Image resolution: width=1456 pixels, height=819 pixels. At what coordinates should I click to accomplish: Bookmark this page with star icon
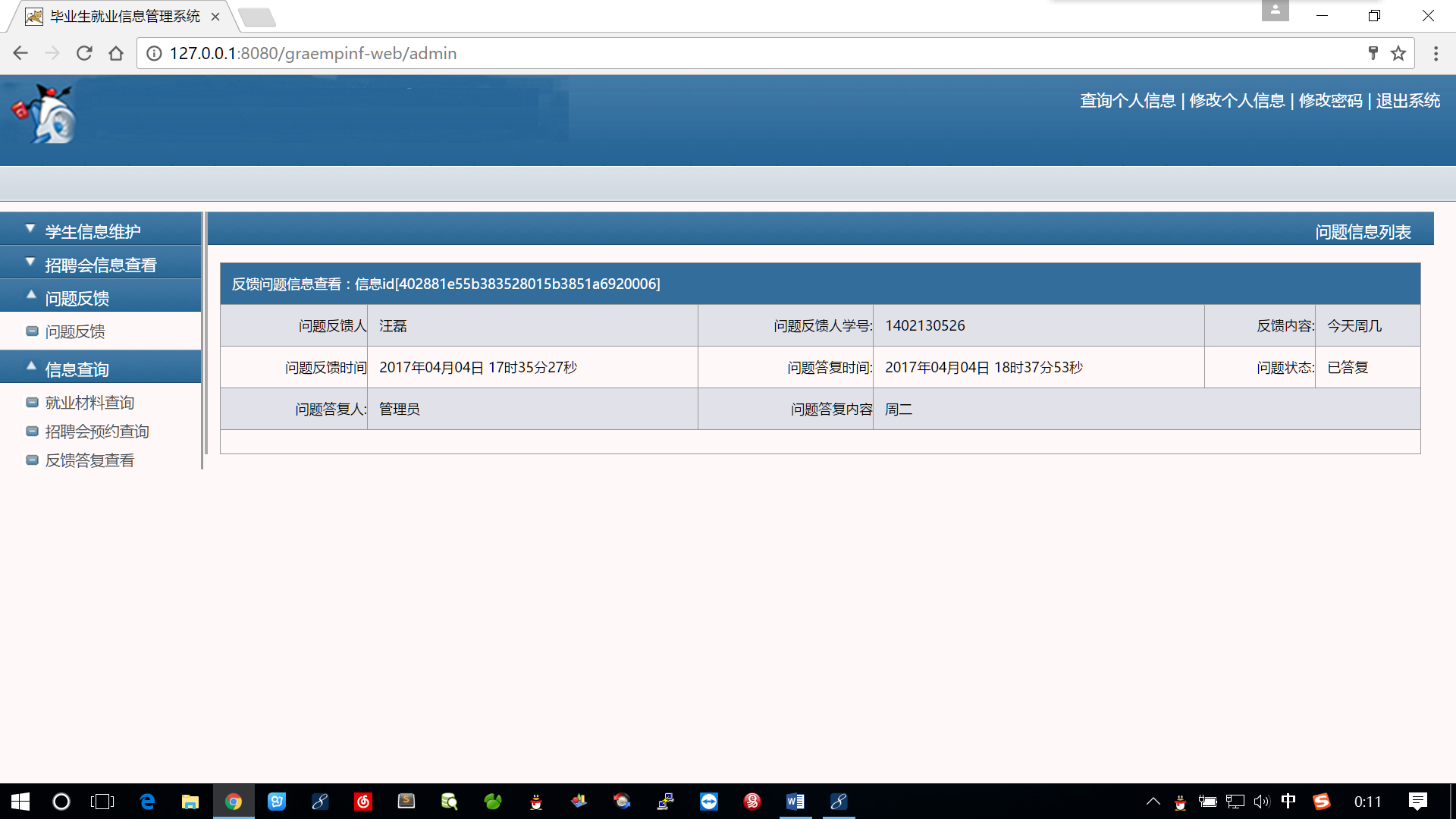(x=1398, y=53)
